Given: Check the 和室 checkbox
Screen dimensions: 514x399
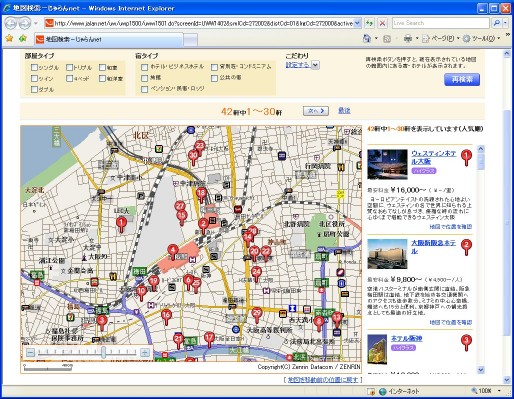Looking at the screenshot, I should [102, 67].
